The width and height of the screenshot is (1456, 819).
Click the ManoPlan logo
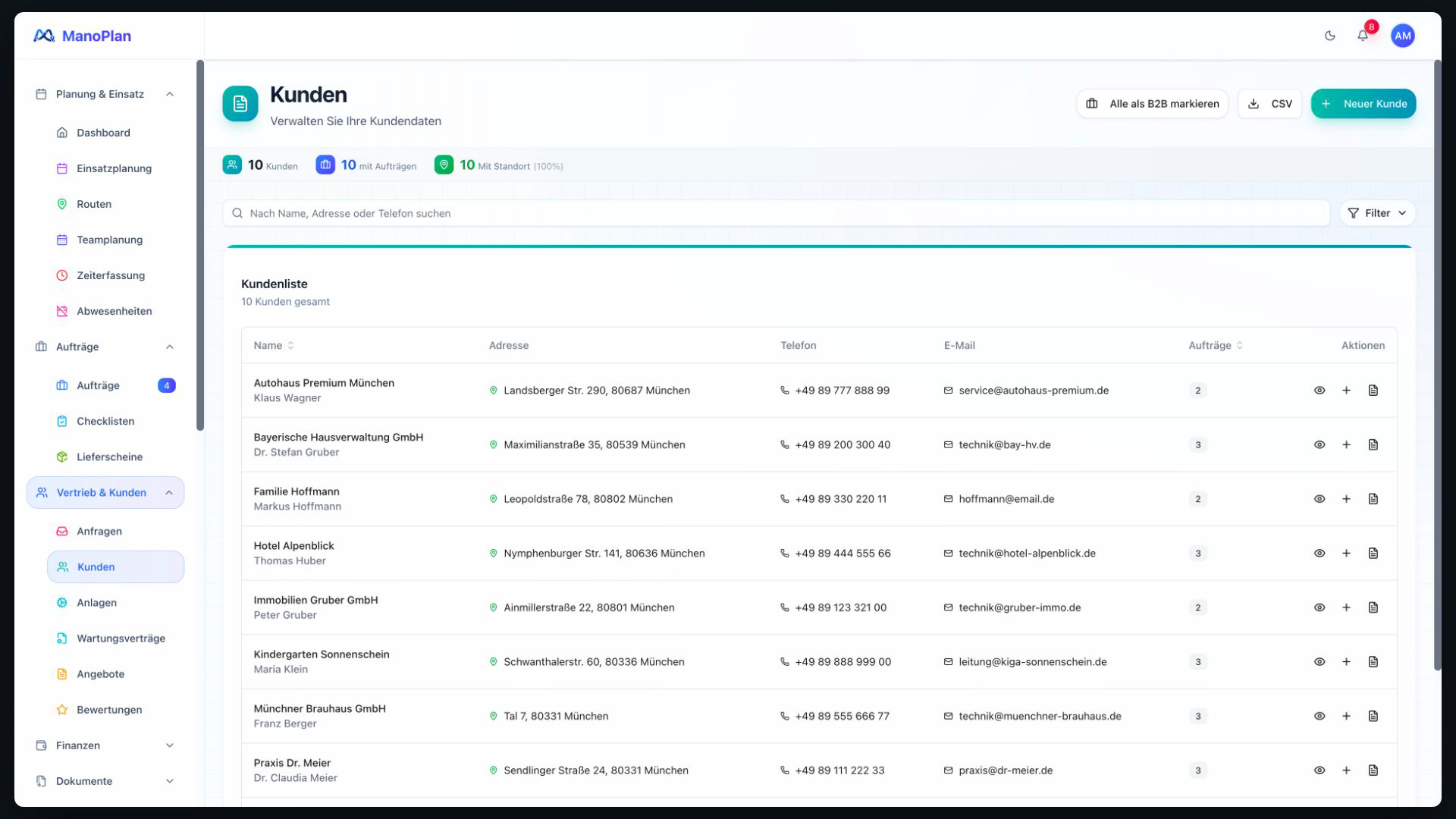(82, 36)
